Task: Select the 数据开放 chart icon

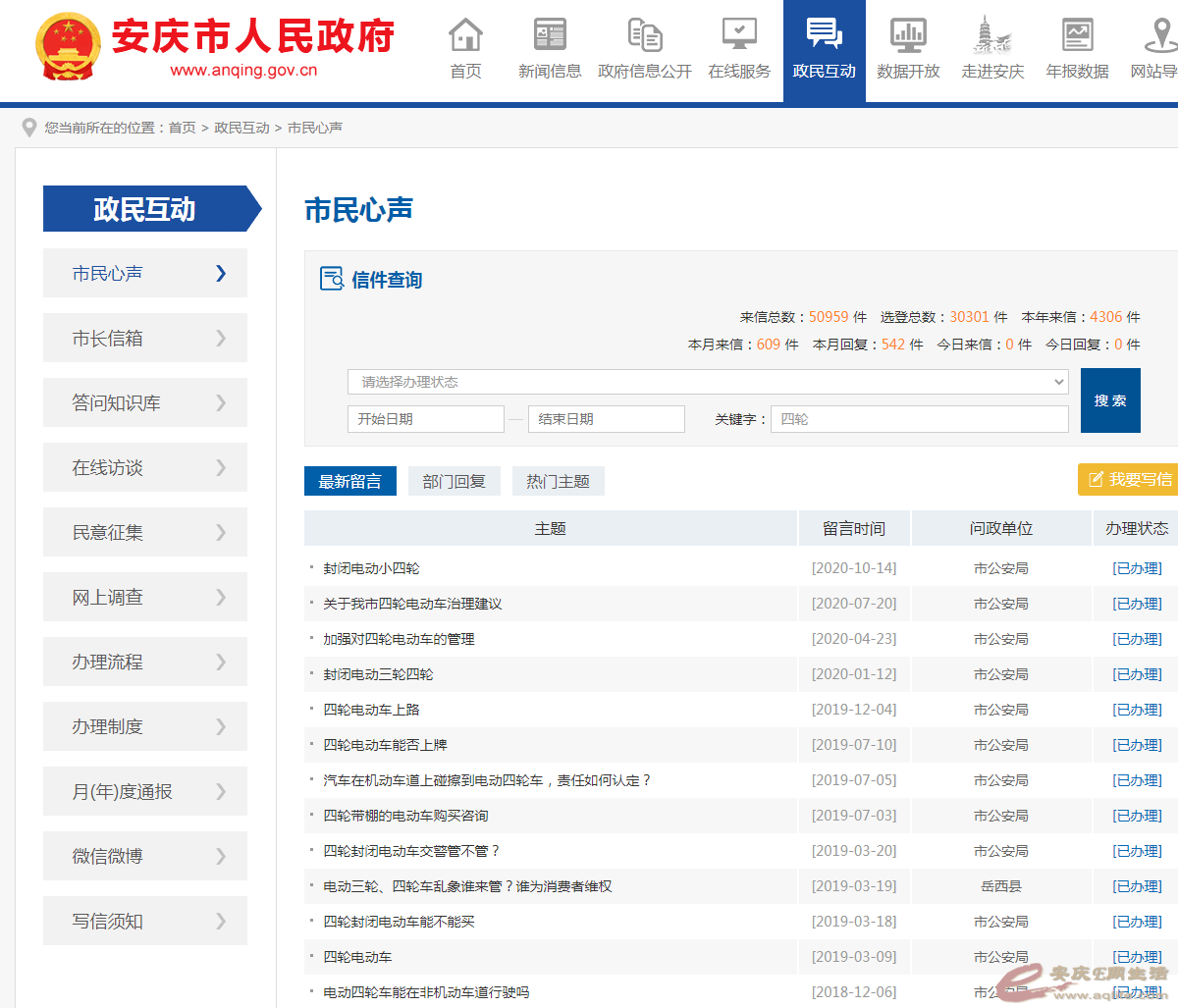Action: (x=908, y=35)
